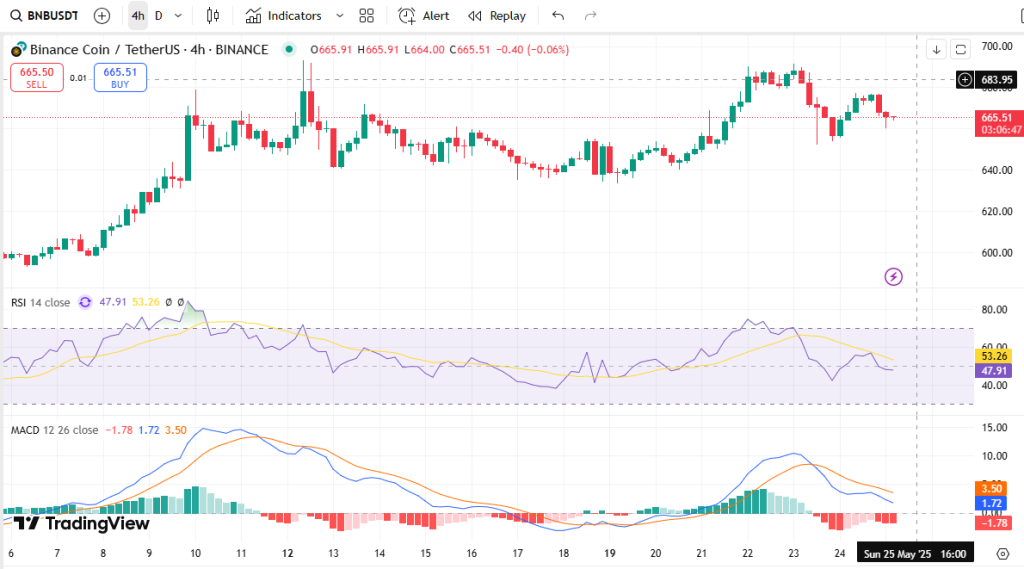Click date 12 on the time axis

point(287,553)
